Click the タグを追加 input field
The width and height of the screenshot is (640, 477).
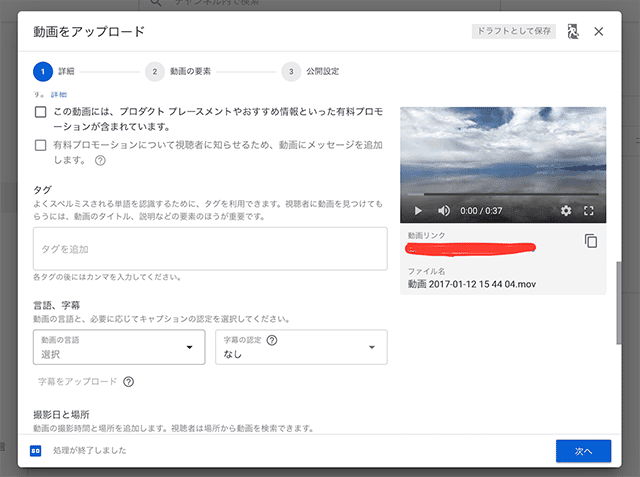point(210,249)
